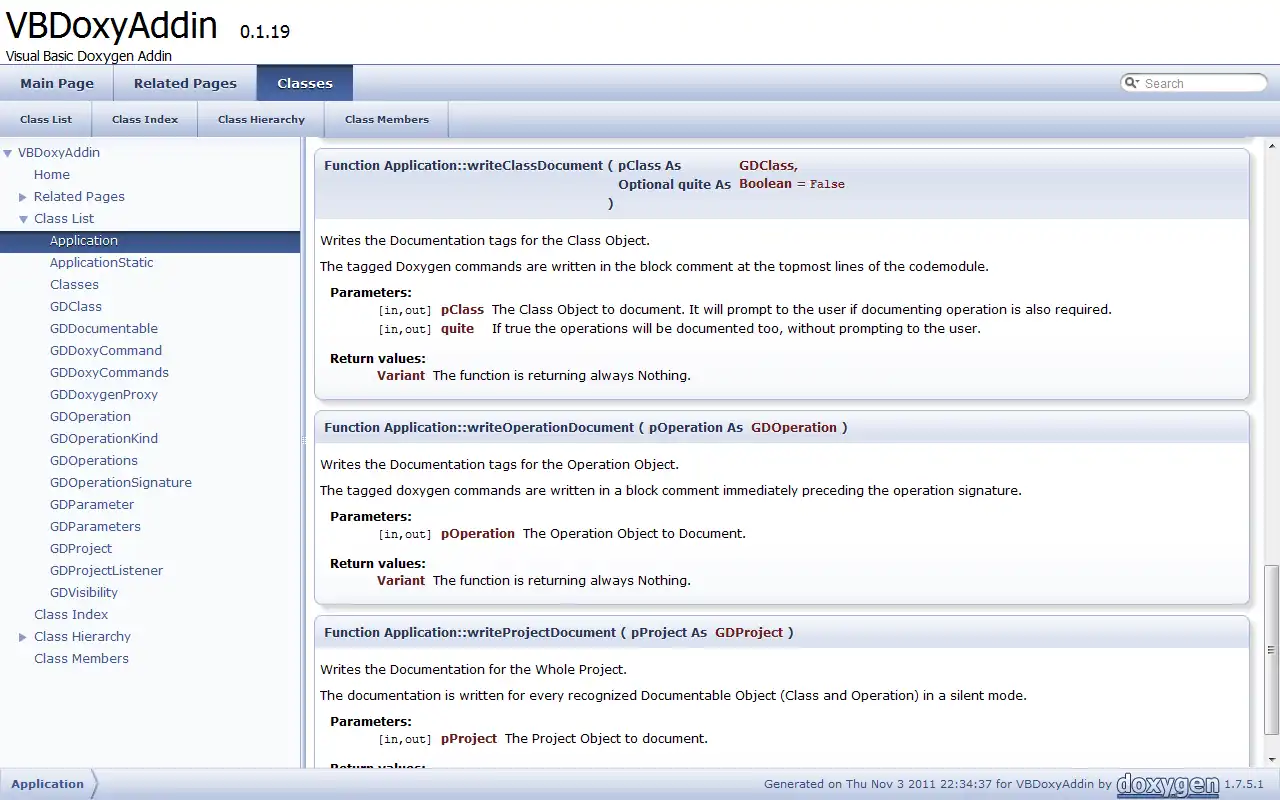Click the sidebar splitter handle

(x=303, y=440)
